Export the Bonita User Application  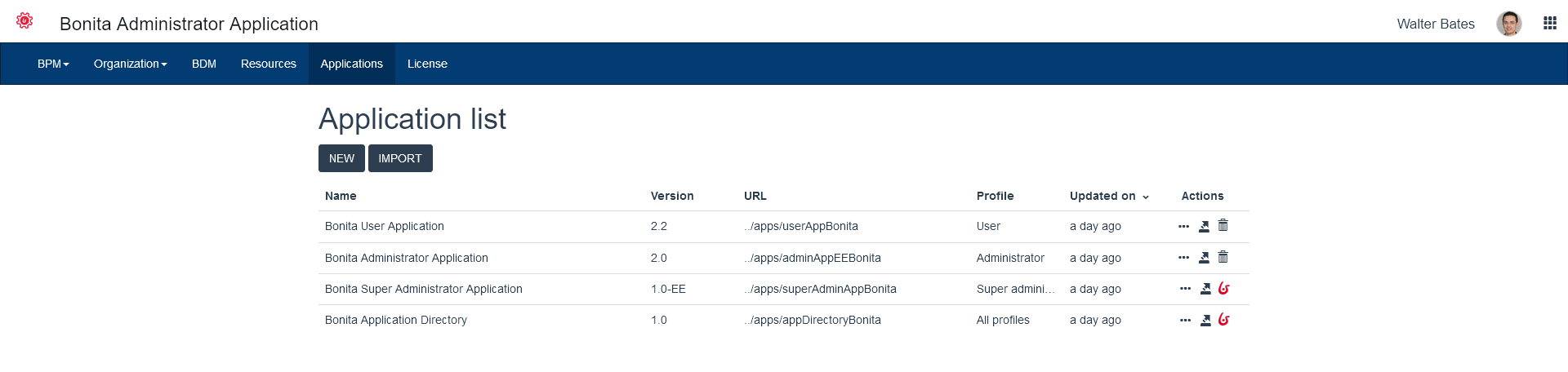(x=1204, y=227)
